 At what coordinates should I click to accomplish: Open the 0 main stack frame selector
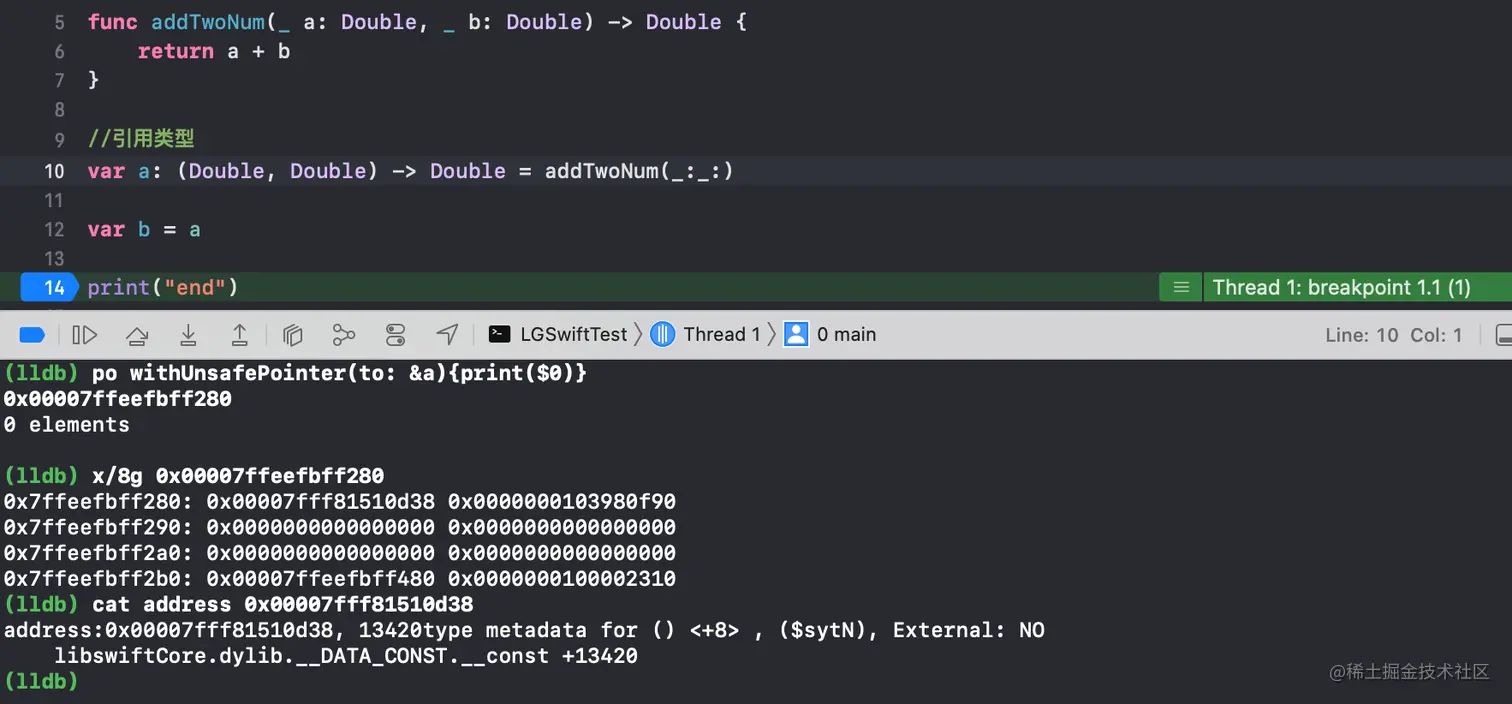(x=830, y=335)
